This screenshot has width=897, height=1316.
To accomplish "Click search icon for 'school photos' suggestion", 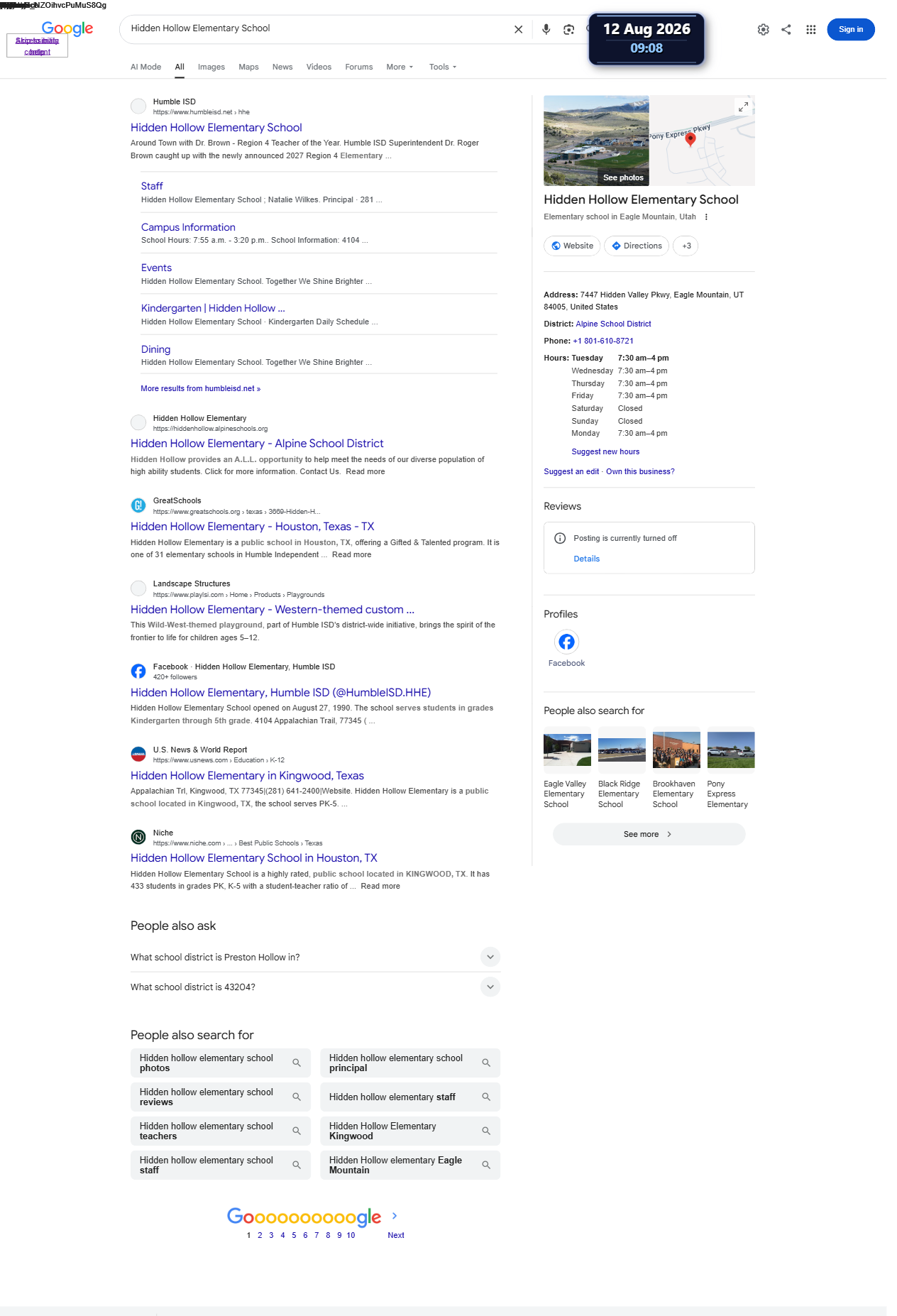I will coord(297,1063).
